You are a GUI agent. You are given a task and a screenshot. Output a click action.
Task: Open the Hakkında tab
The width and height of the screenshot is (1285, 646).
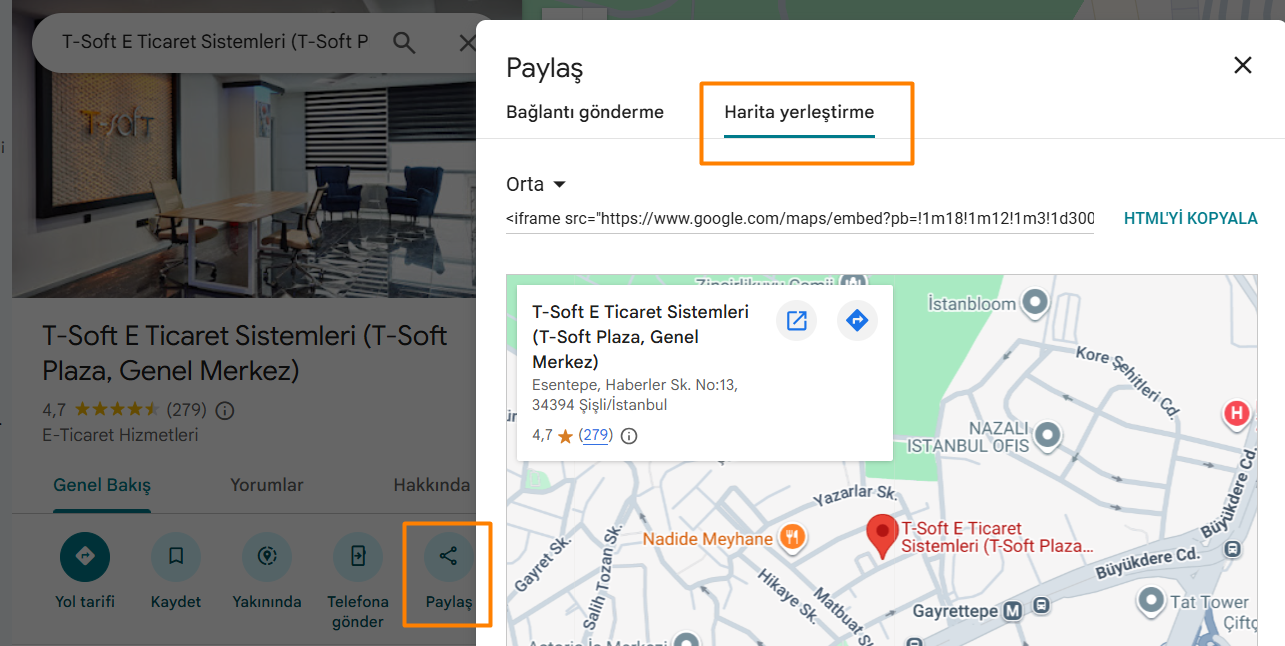[x=432, y=485]
